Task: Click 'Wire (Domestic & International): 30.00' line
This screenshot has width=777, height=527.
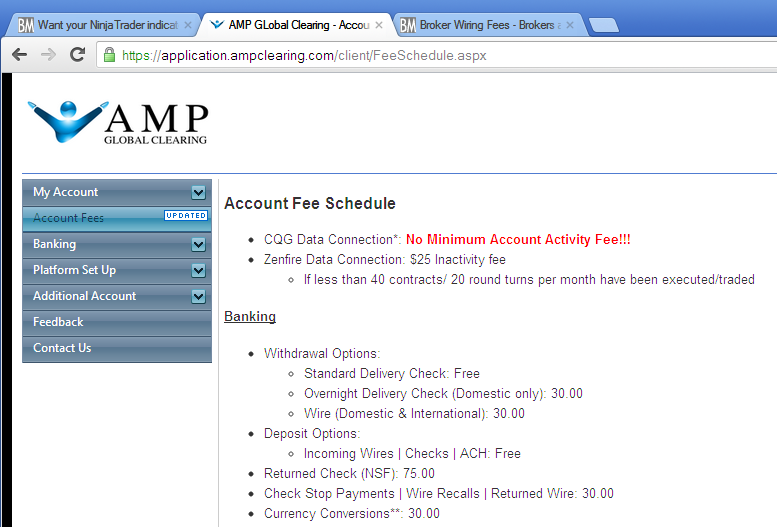Action: click(x=414, y=413)
